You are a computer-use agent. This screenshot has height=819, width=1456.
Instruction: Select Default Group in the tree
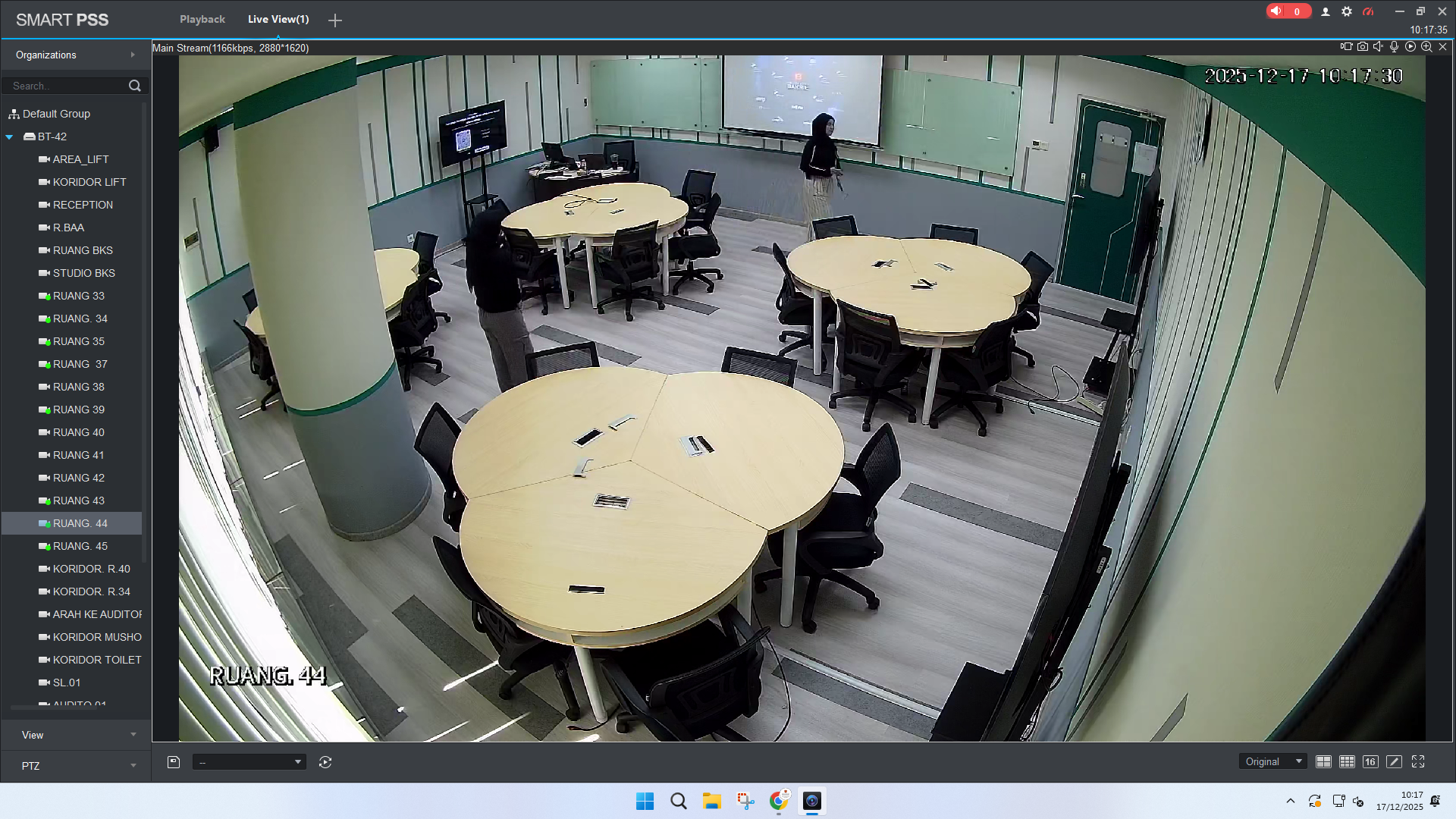tap(56, 114)
